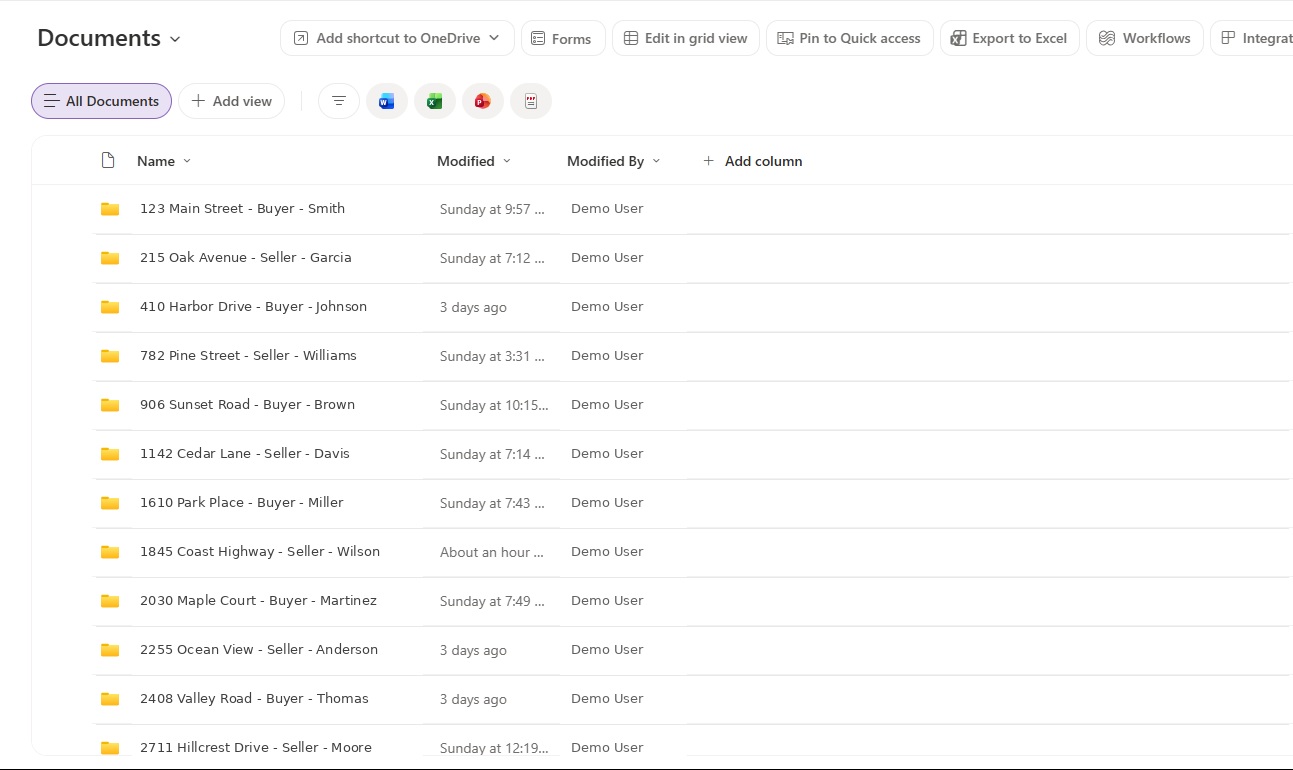This screenshot has height=770, width=1293.
Task: Open folder 2711 Hillcrest Drive - Seller - Moore
Action: (x=256, y=748)
